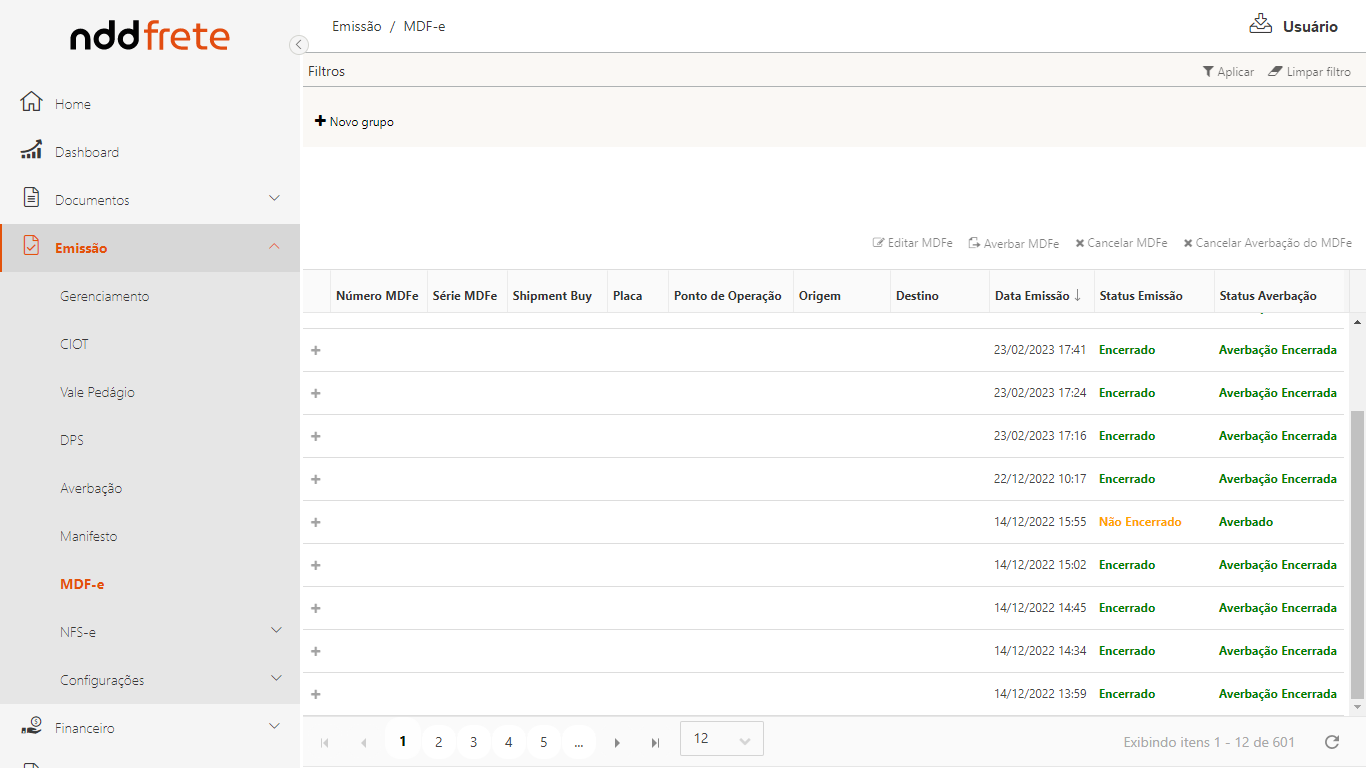Go to the last page icon

point(655,742)
